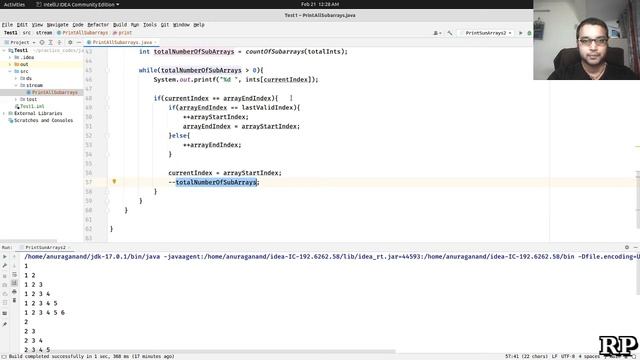Expand the out folder
This screenshot has width=640, height=360.
click(x=10, y=64)
